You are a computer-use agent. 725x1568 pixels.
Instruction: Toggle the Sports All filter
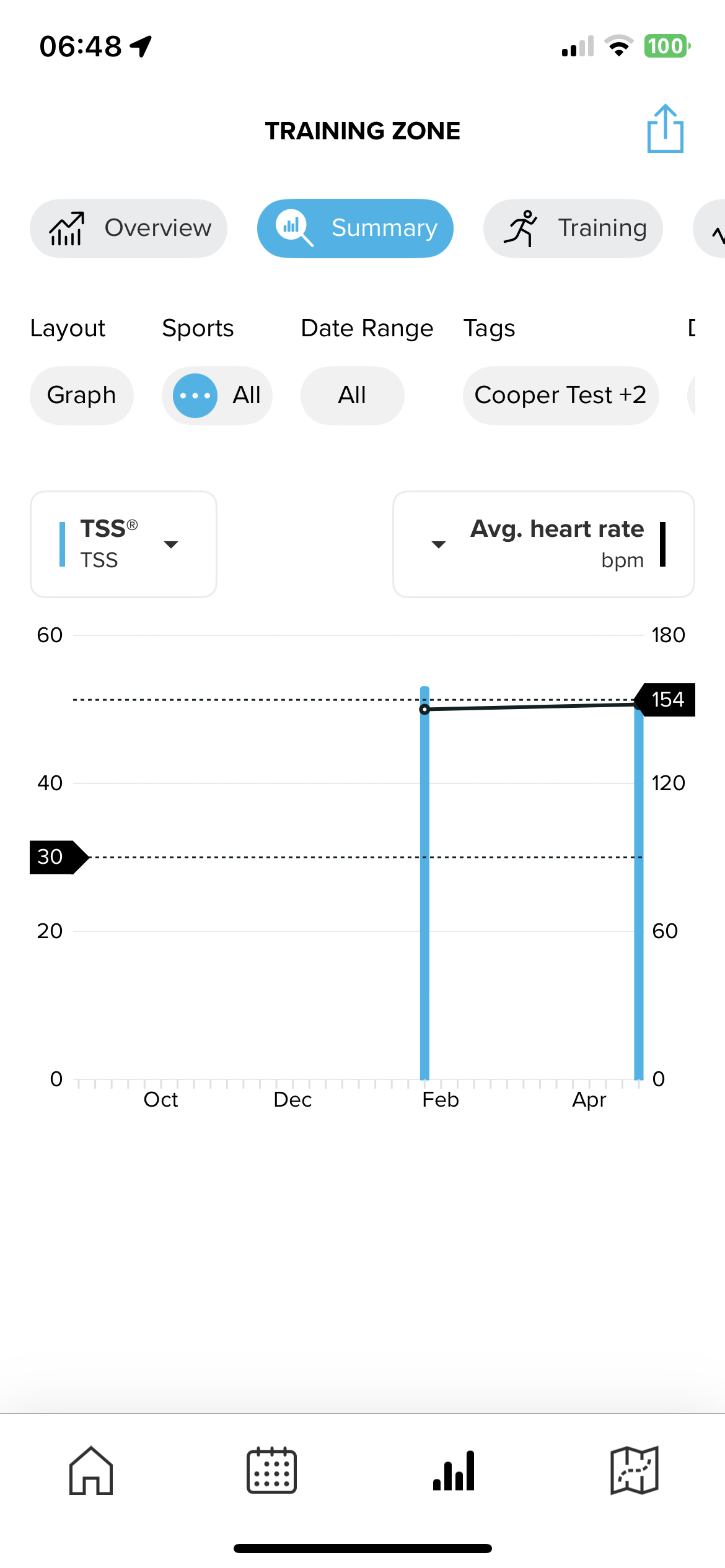click(x=217, y=396)
